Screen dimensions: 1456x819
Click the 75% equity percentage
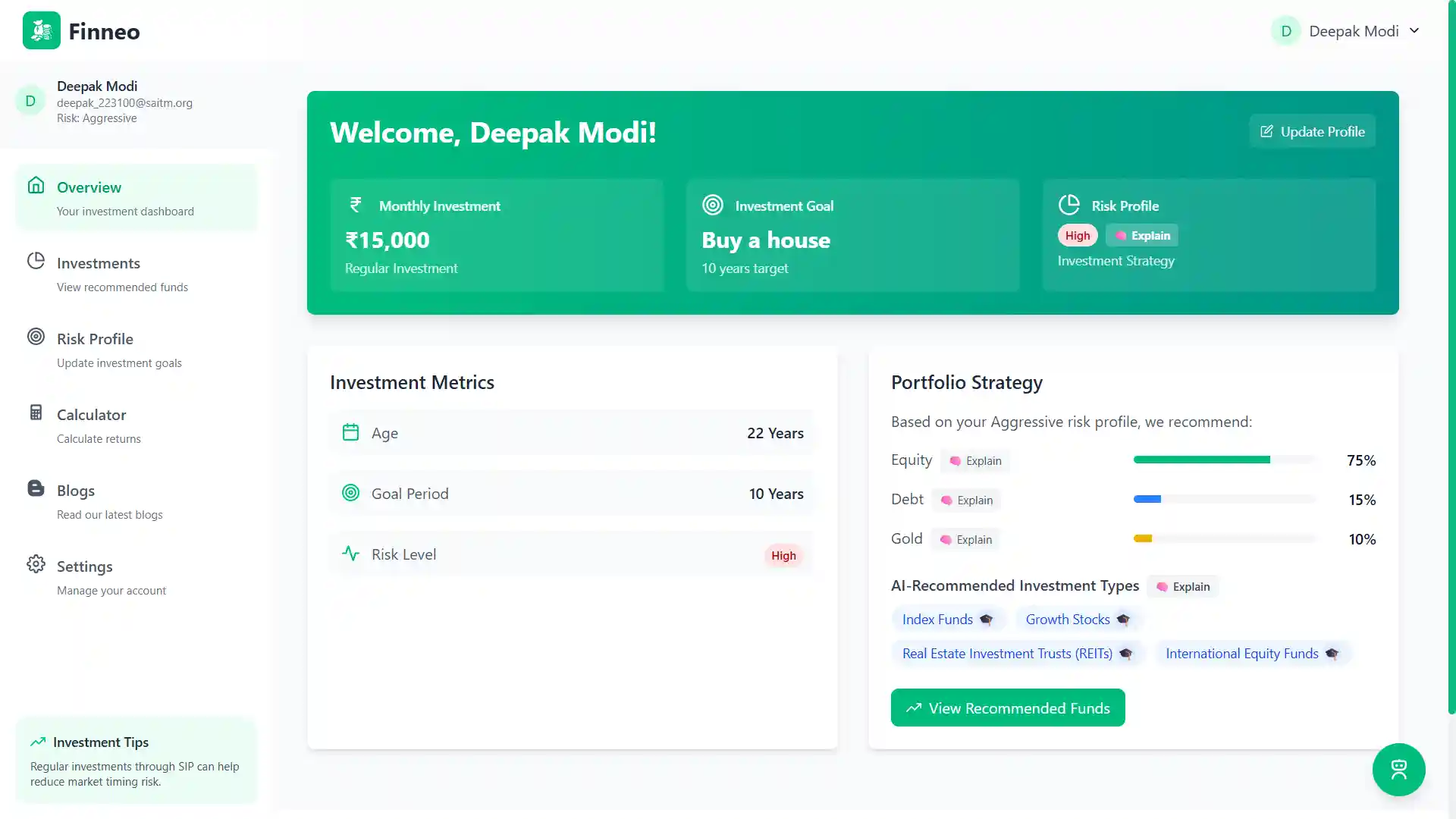coord(1361,460)
